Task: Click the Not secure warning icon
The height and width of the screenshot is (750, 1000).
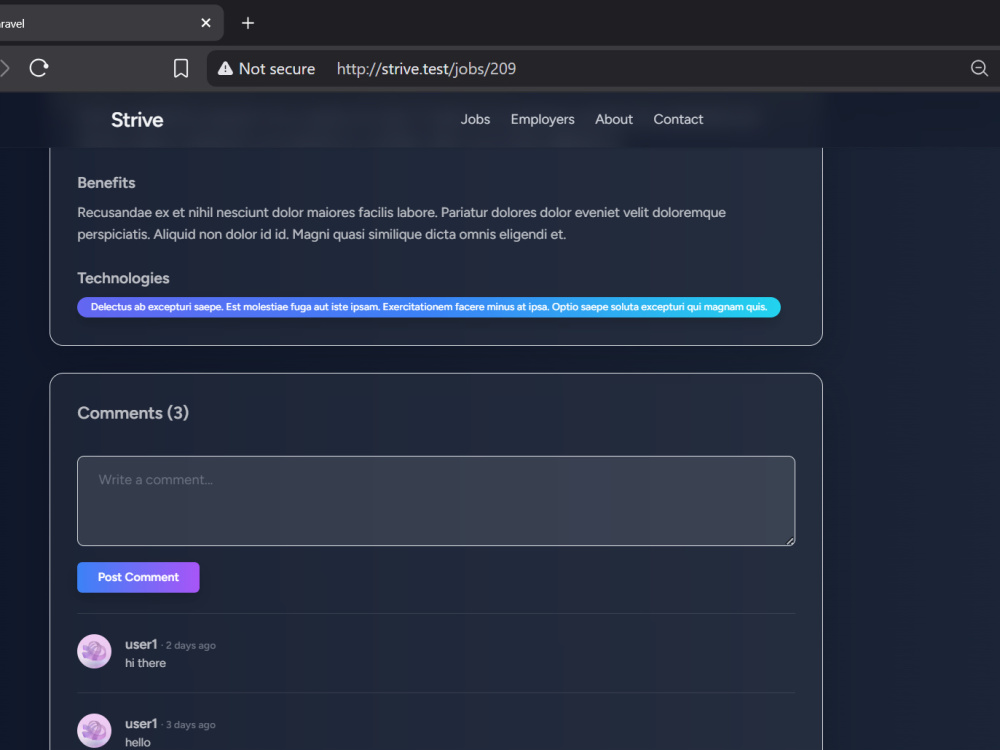Action: click(x=225, y=68)
